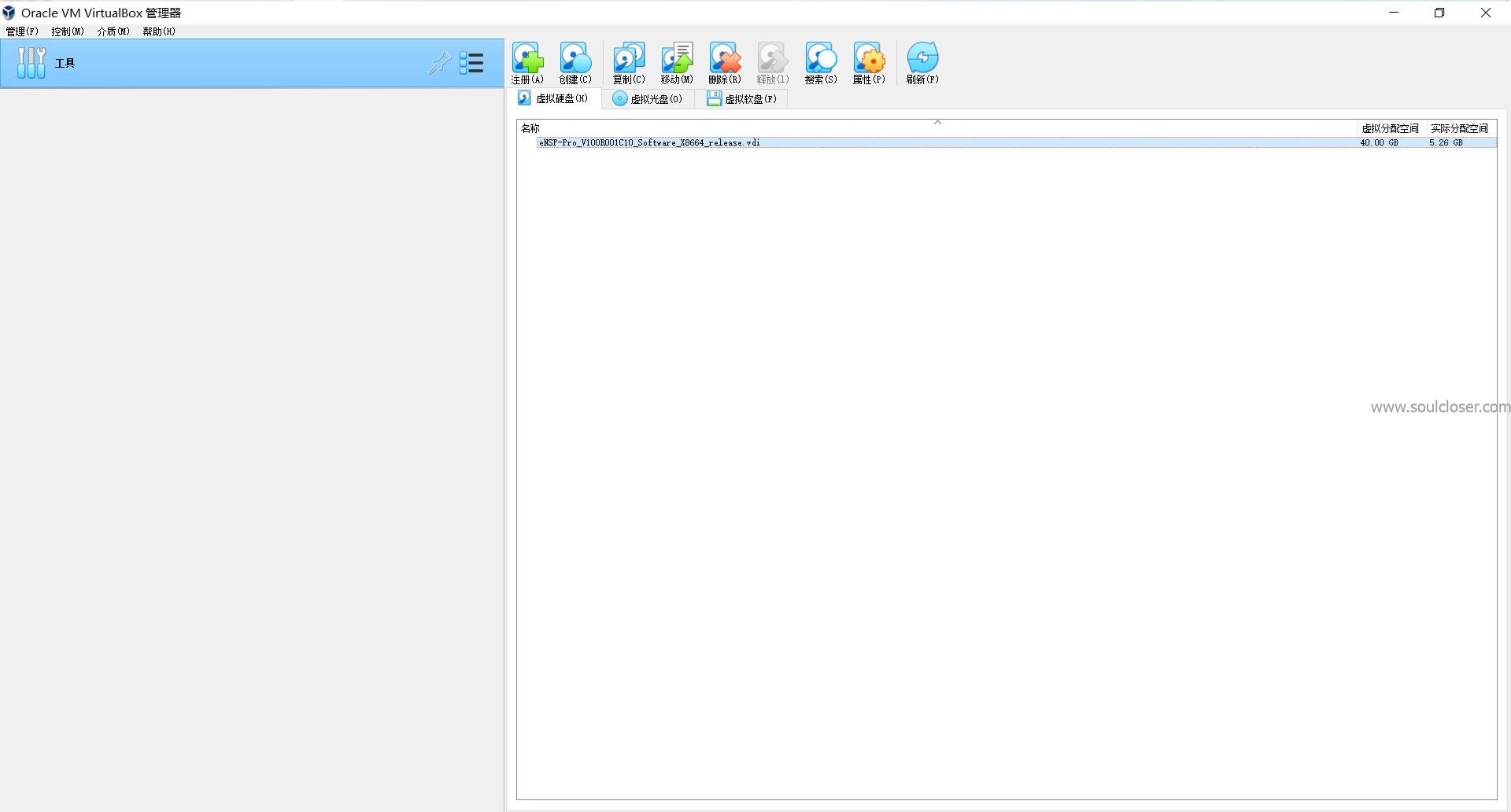Screen dimensions: 1511x812
Task: Click the pin icon in 工具 row
Action: (439, 63)
